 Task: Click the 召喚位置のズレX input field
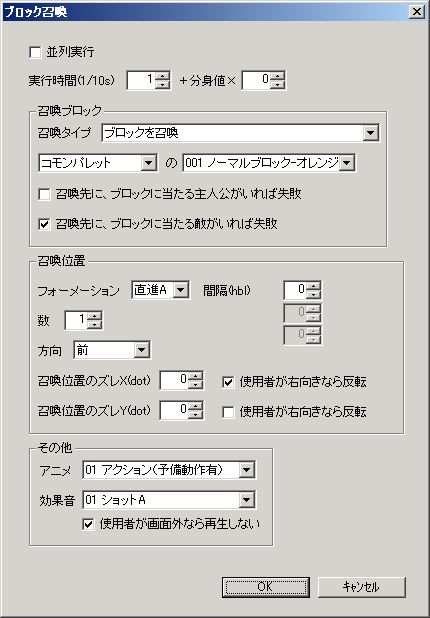click(175, 380)
